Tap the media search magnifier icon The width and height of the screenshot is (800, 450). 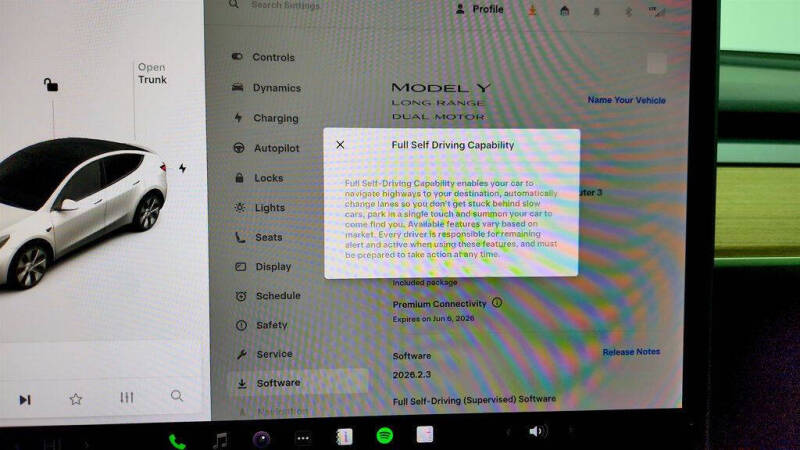pos(177,395)
